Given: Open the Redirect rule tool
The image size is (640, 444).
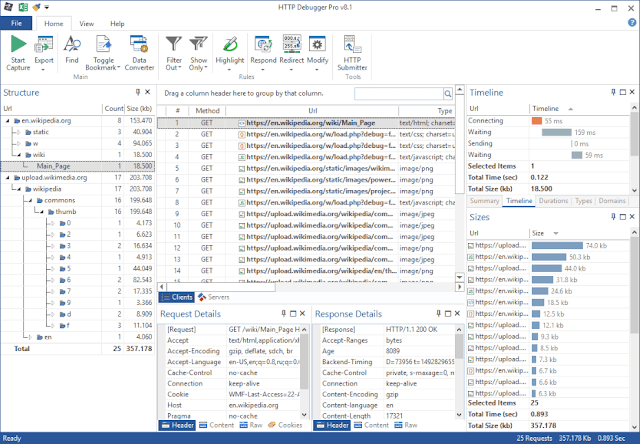Looking at the screenshot, I should pyautogui.click(x=292, y=53).
